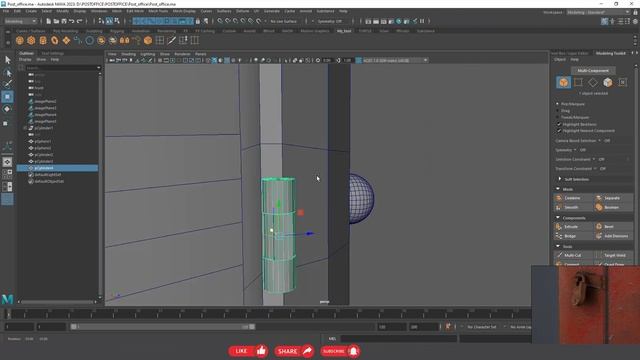Image resolution: width=640 pixels, height=360 pixels.
Task: Open the Modeling menu set dropdown
Action: pos(20,21)
